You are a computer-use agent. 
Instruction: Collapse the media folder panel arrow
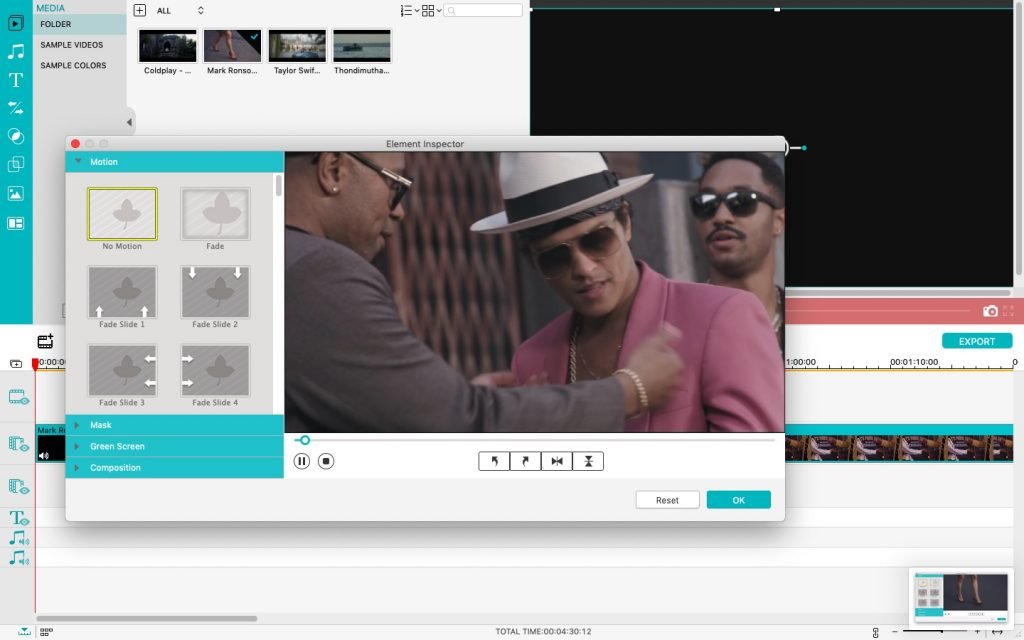pos(129,122)
